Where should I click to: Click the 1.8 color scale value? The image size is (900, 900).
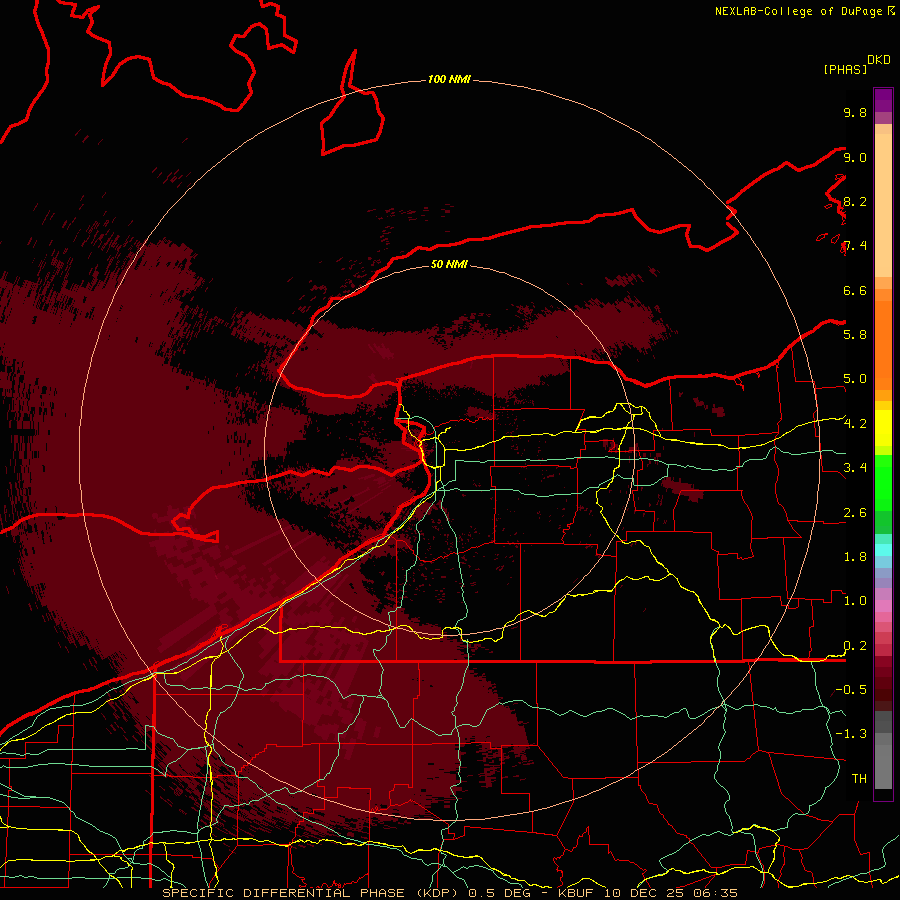(x=855, y=557)
